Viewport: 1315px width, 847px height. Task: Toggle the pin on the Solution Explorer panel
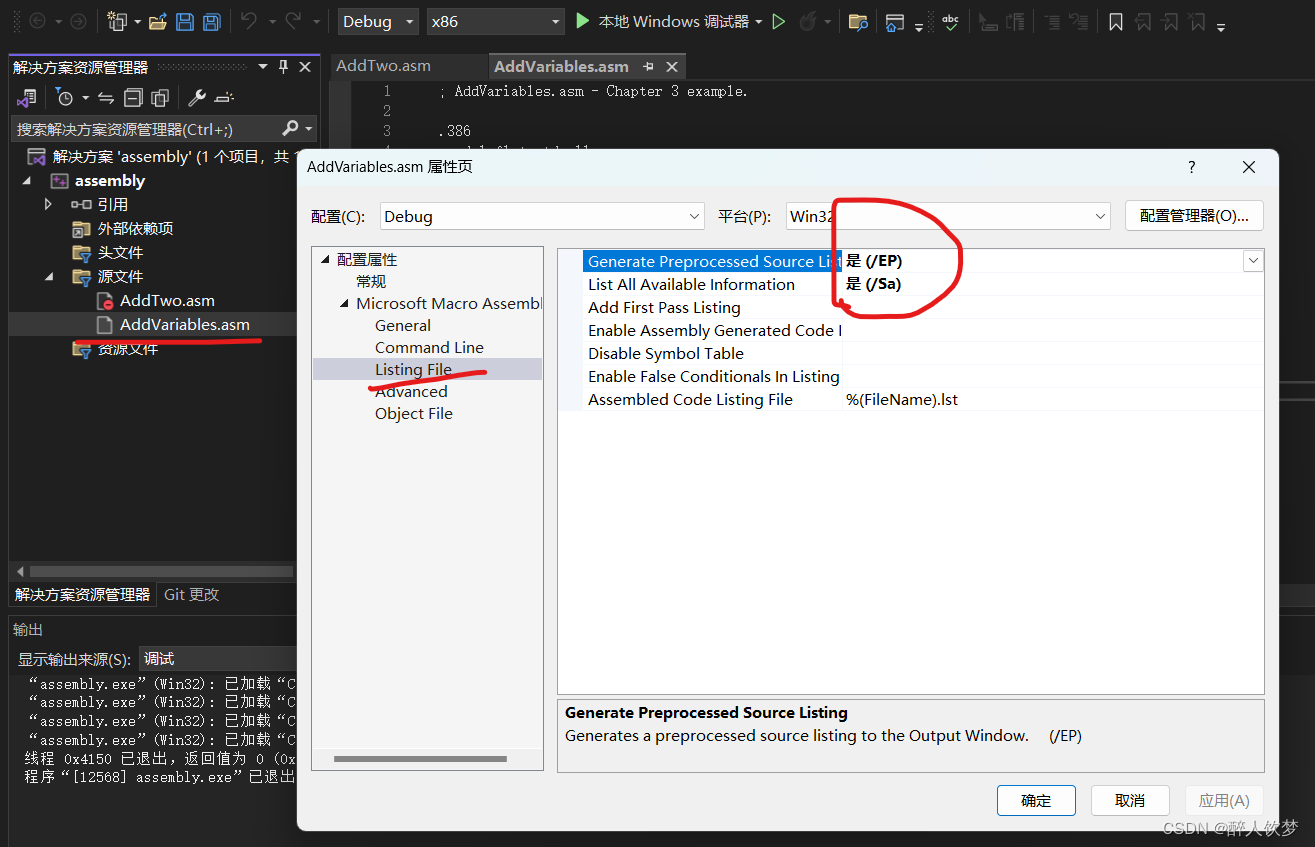point(284,66)
